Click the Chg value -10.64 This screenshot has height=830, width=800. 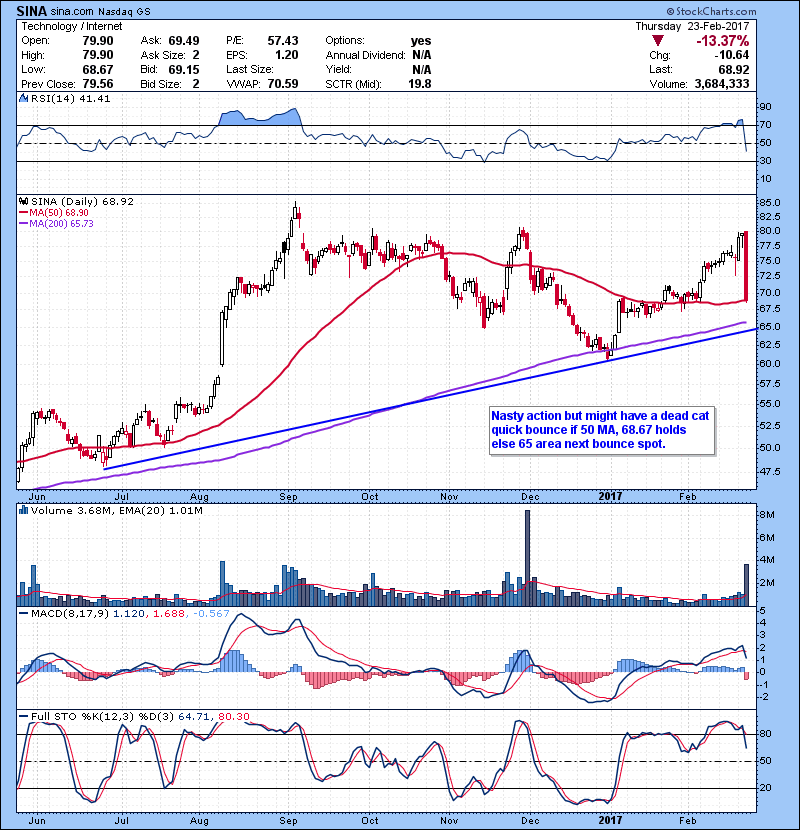[731, 55]
